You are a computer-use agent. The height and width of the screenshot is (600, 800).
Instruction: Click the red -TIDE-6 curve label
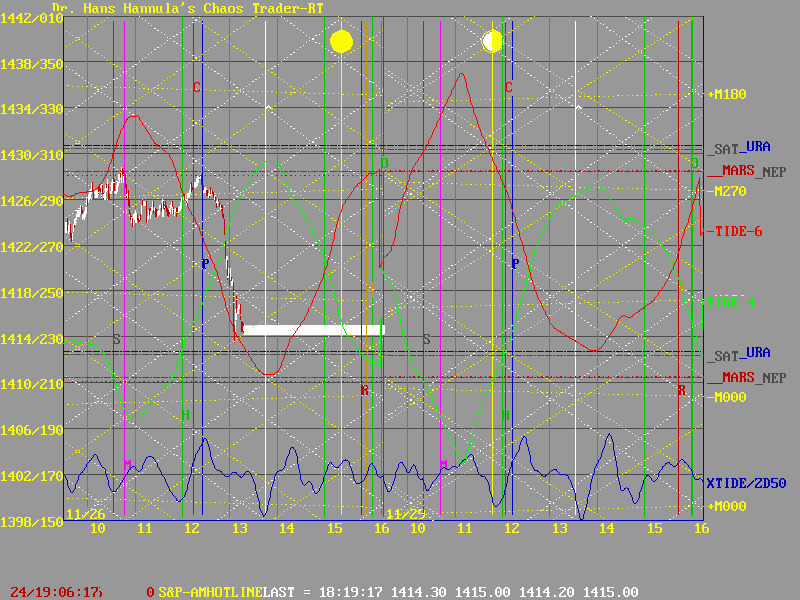(x=733, y=231)
